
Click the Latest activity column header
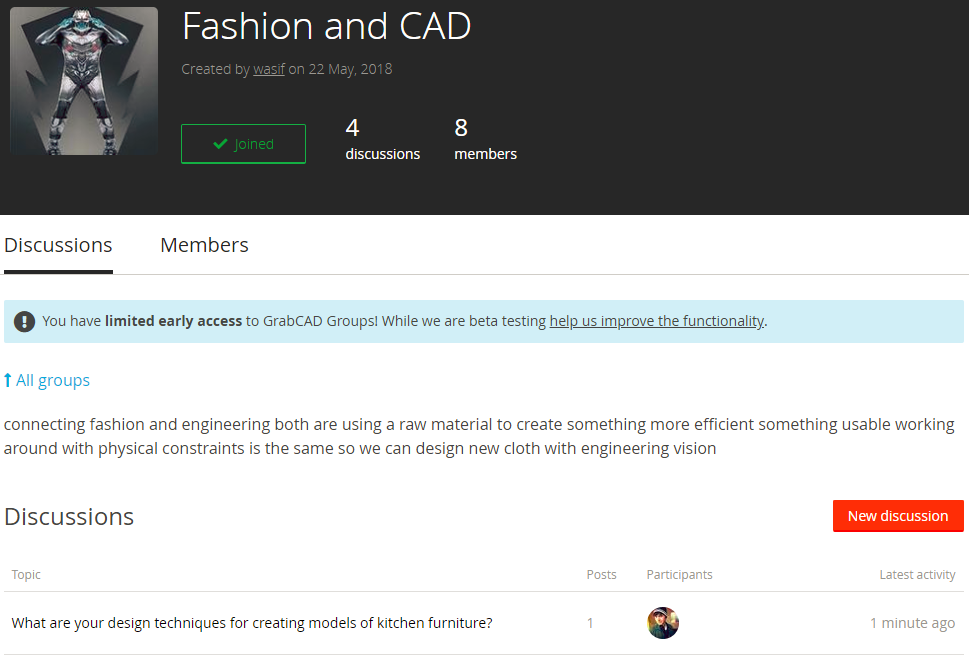pos(917,575)
